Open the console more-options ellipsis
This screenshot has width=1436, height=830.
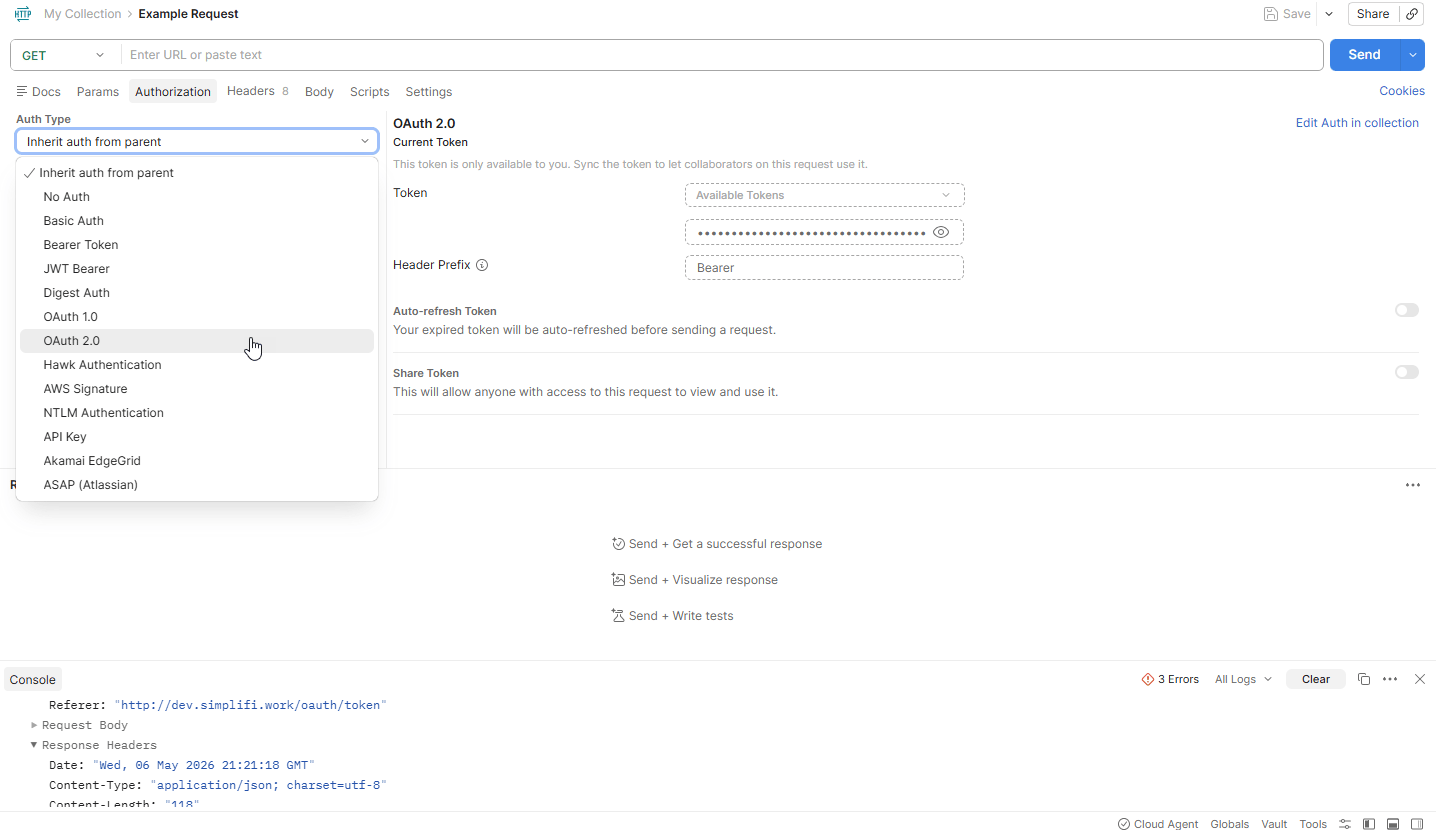point(1390,679)
